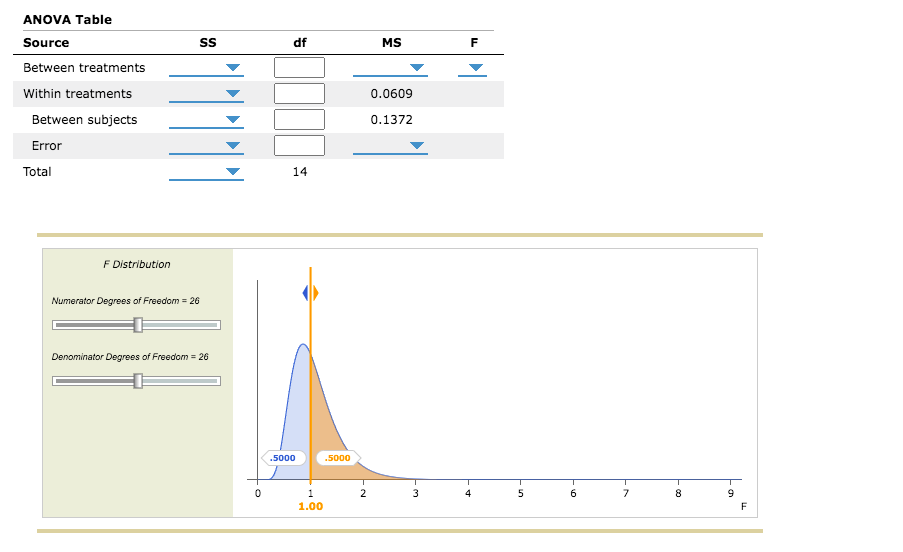Click 'Numerator Degrees of Freedom = 26' label
Screen dimensions: 903x552
(126, 301)
